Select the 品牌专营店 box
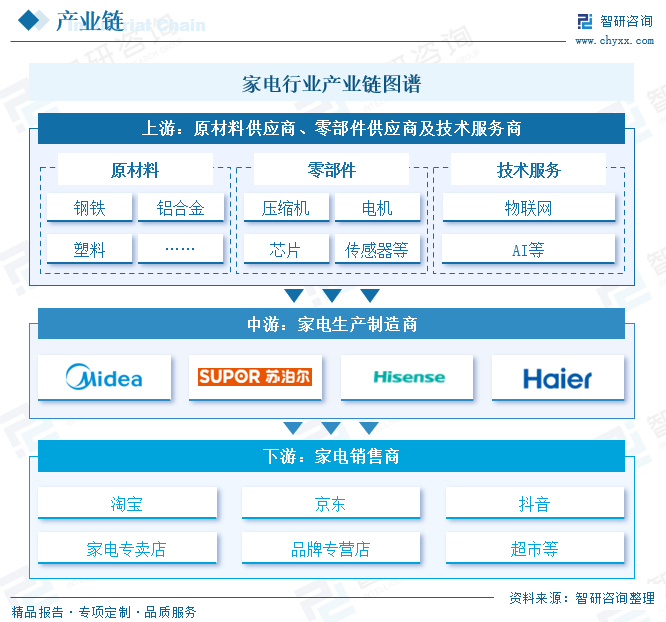This screenshot has width=666, height=622. tap(331, 548)
